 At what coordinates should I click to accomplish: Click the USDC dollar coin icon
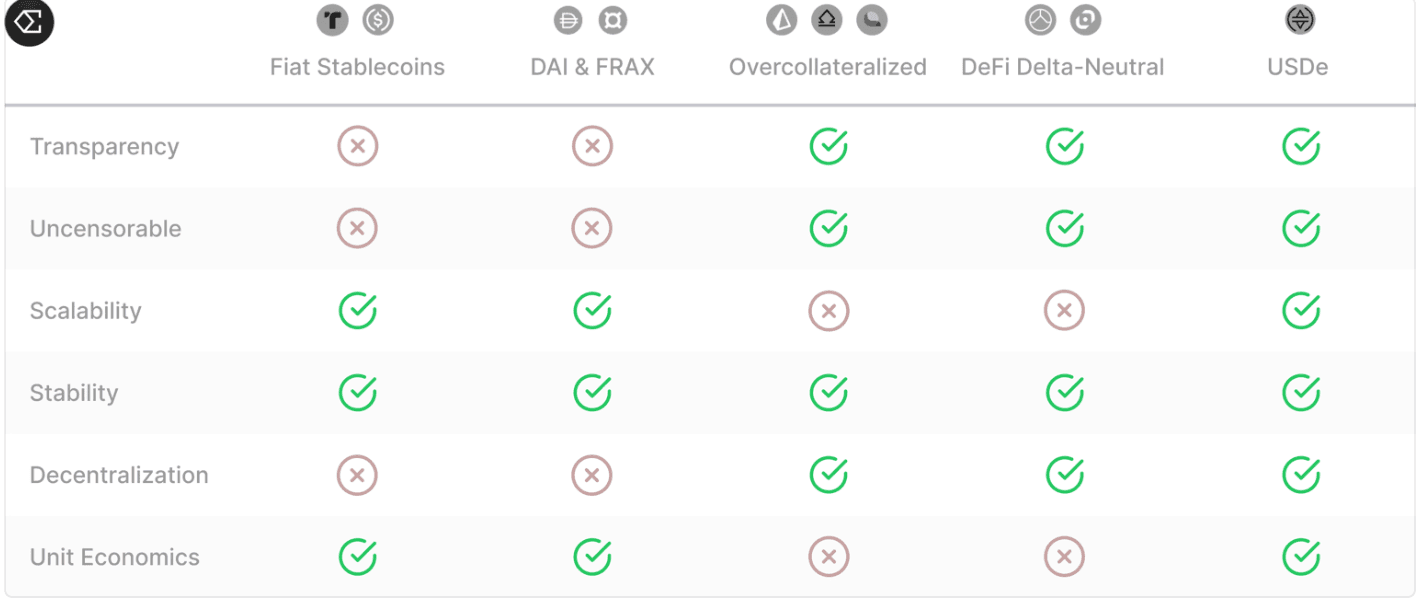(378, 19)
